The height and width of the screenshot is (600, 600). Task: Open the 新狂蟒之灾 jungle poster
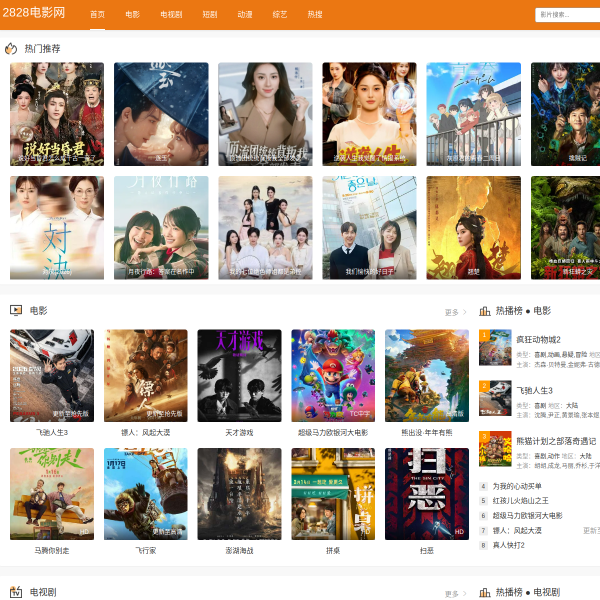pyautogui.click(x=566, y=228)
